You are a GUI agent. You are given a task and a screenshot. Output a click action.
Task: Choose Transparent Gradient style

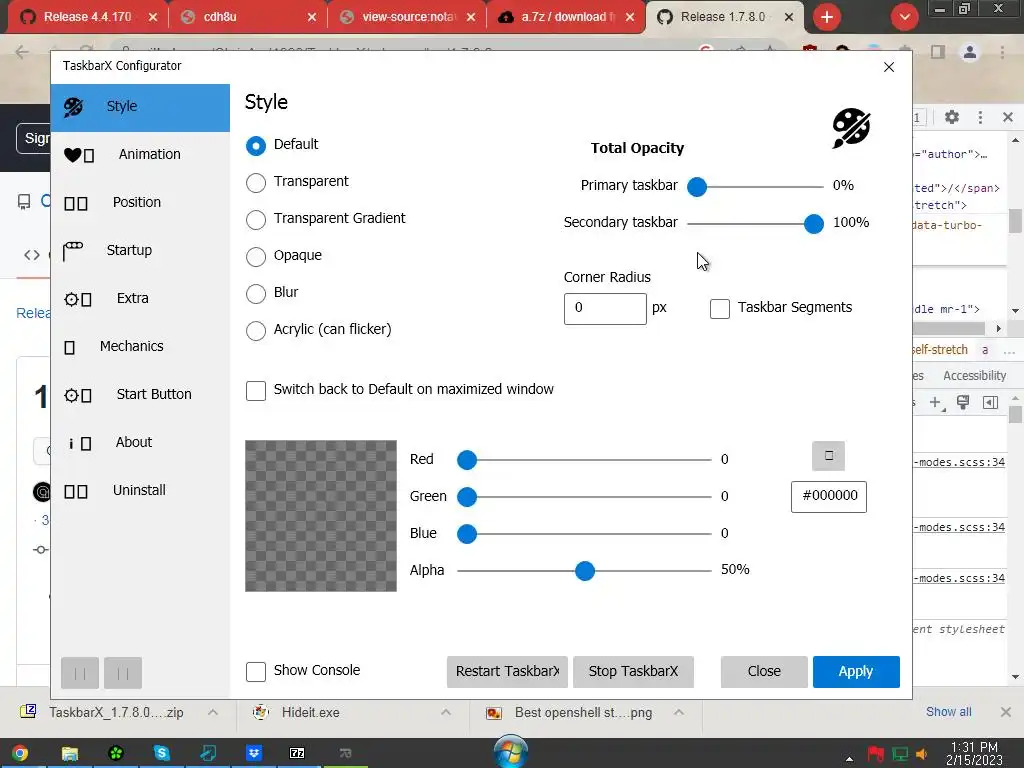coord(255,219)
